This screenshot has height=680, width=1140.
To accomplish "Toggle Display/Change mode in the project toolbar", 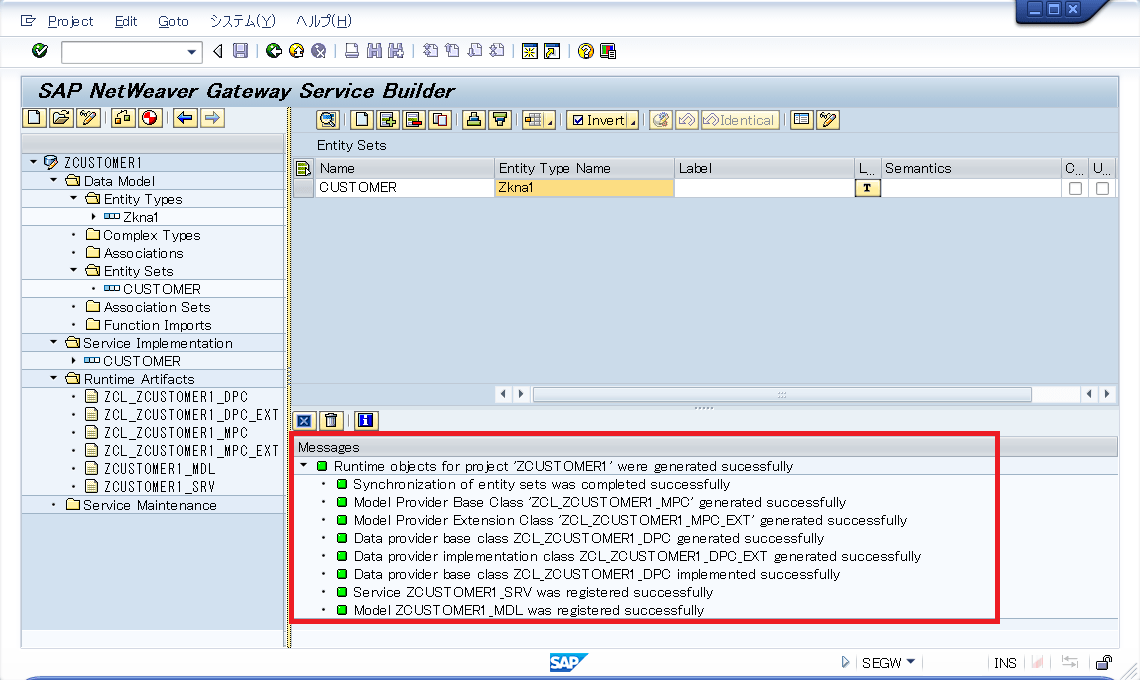I will pos(89,118).
